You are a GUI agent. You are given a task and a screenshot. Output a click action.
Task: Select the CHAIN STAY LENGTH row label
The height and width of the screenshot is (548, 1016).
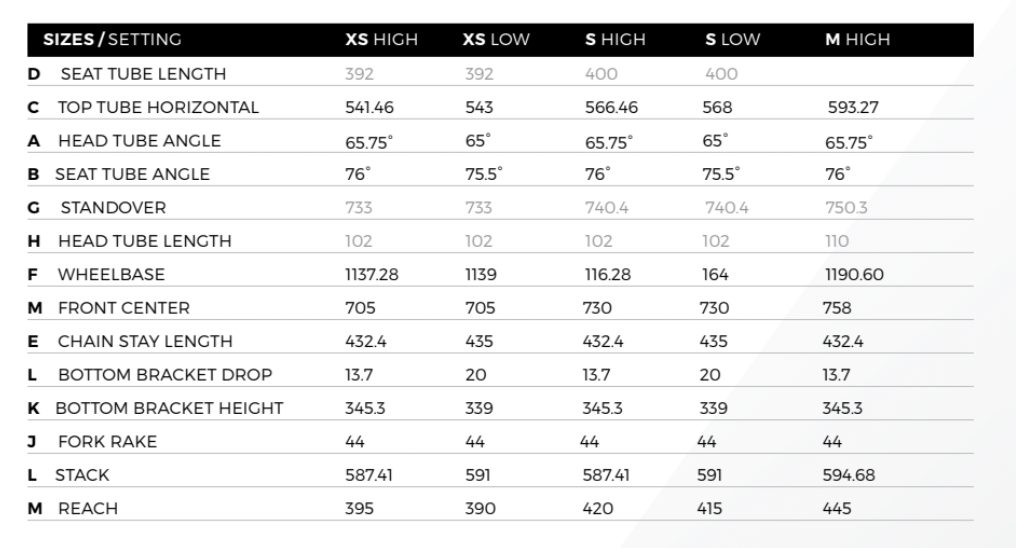pyautogui.click(x=144, y=341)
